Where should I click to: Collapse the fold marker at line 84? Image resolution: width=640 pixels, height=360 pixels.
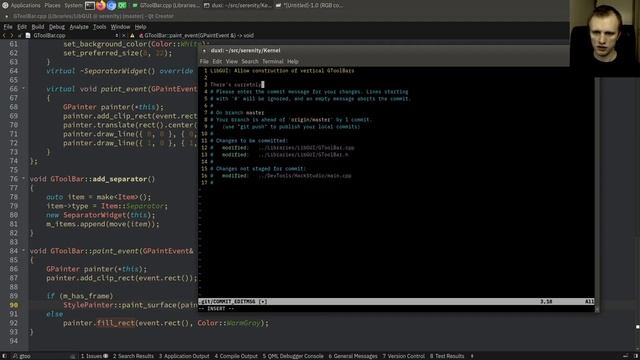click(x=23, y=251)
